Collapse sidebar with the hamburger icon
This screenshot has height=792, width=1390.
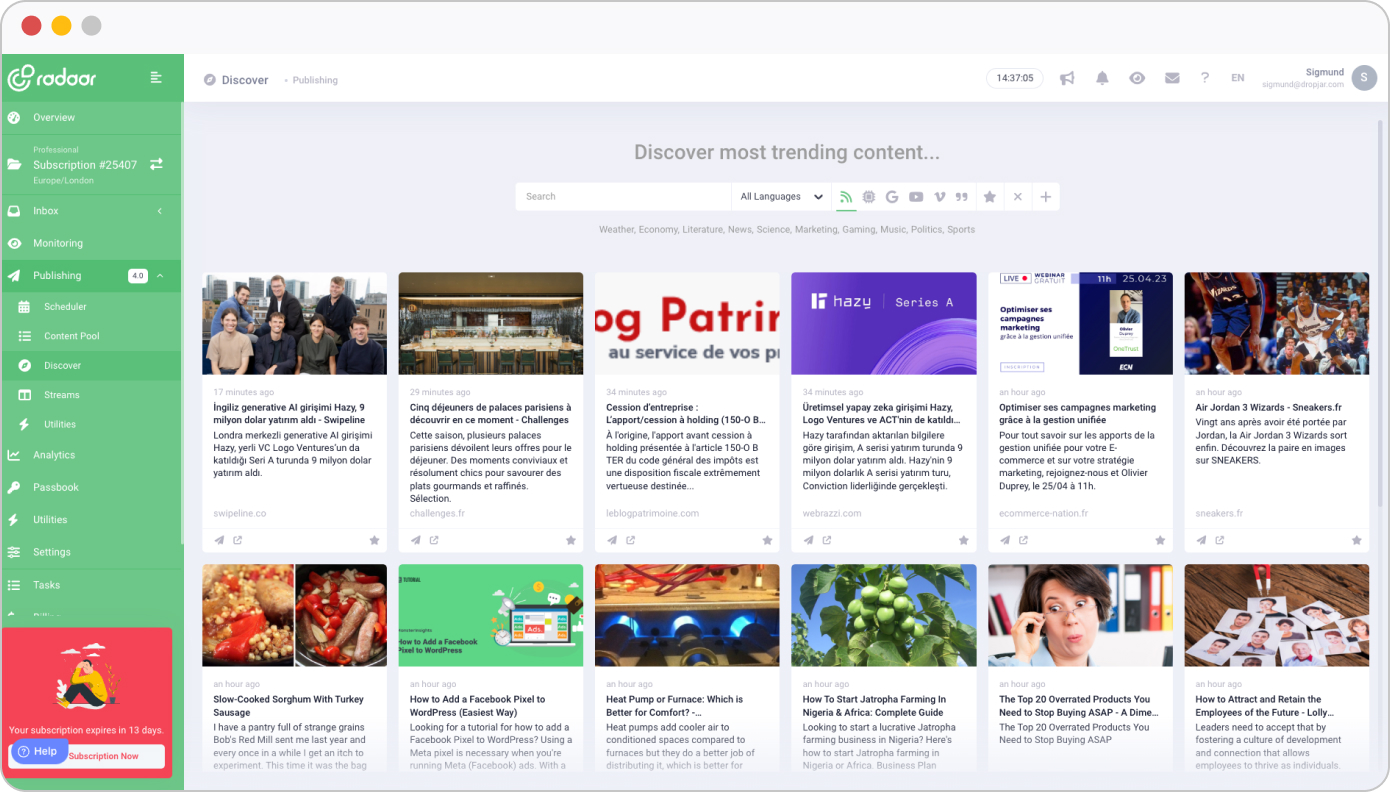(x=156, y=77)
